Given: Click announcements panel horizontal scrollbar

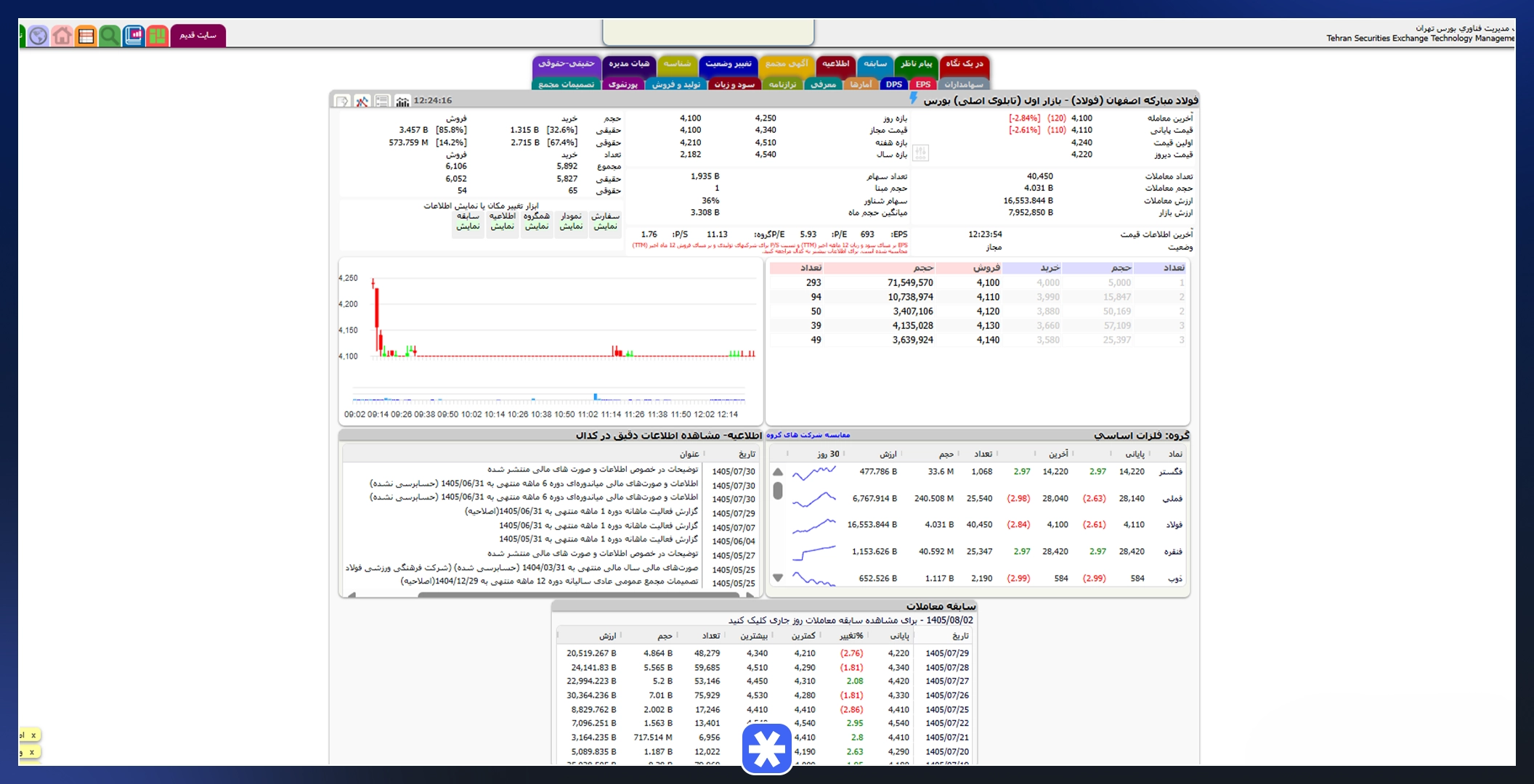Looking at the screenshot, I should click(578, 595).
